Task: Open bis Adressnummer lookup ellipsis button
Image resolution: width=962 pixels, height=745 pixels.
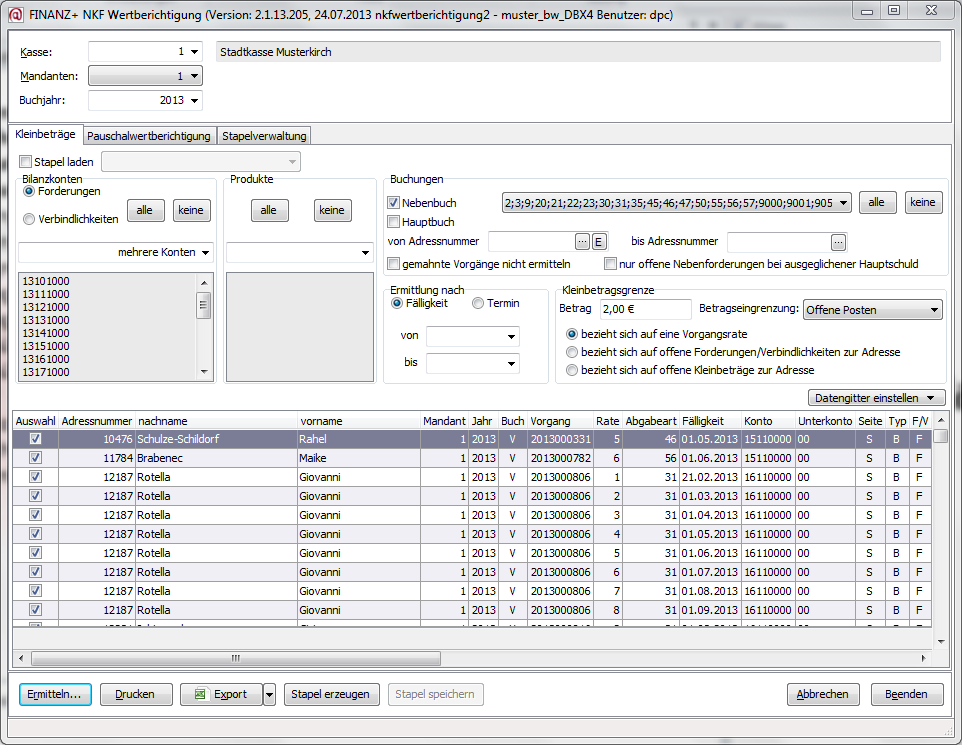Action: tap(838, 242)
